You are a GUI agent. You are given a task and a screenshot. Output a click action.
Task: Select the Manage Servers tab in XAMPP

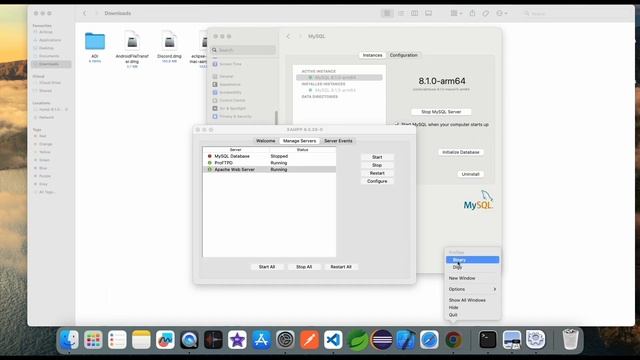(300, 141)
